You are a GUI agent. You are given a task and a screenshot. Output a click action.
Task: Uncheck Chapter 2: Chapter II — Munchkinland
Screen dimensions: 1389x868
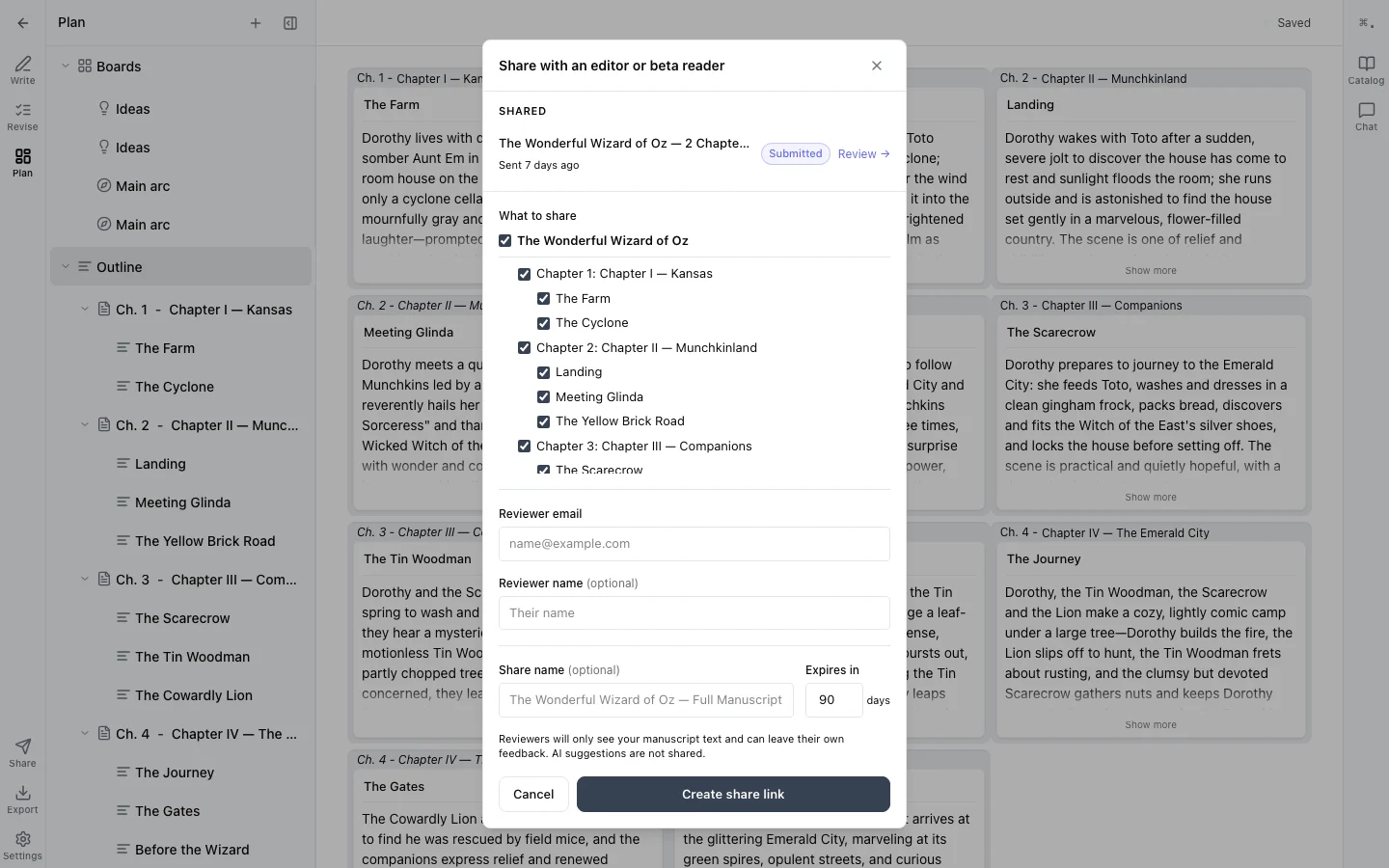[x=525, y=347]
